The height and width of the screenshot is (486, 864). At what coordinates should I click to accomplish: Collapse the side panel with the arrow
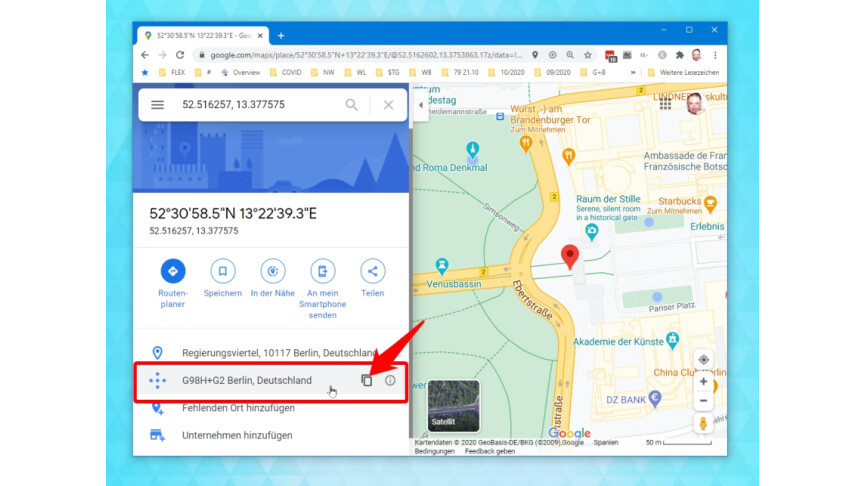(x=420, y=105)
